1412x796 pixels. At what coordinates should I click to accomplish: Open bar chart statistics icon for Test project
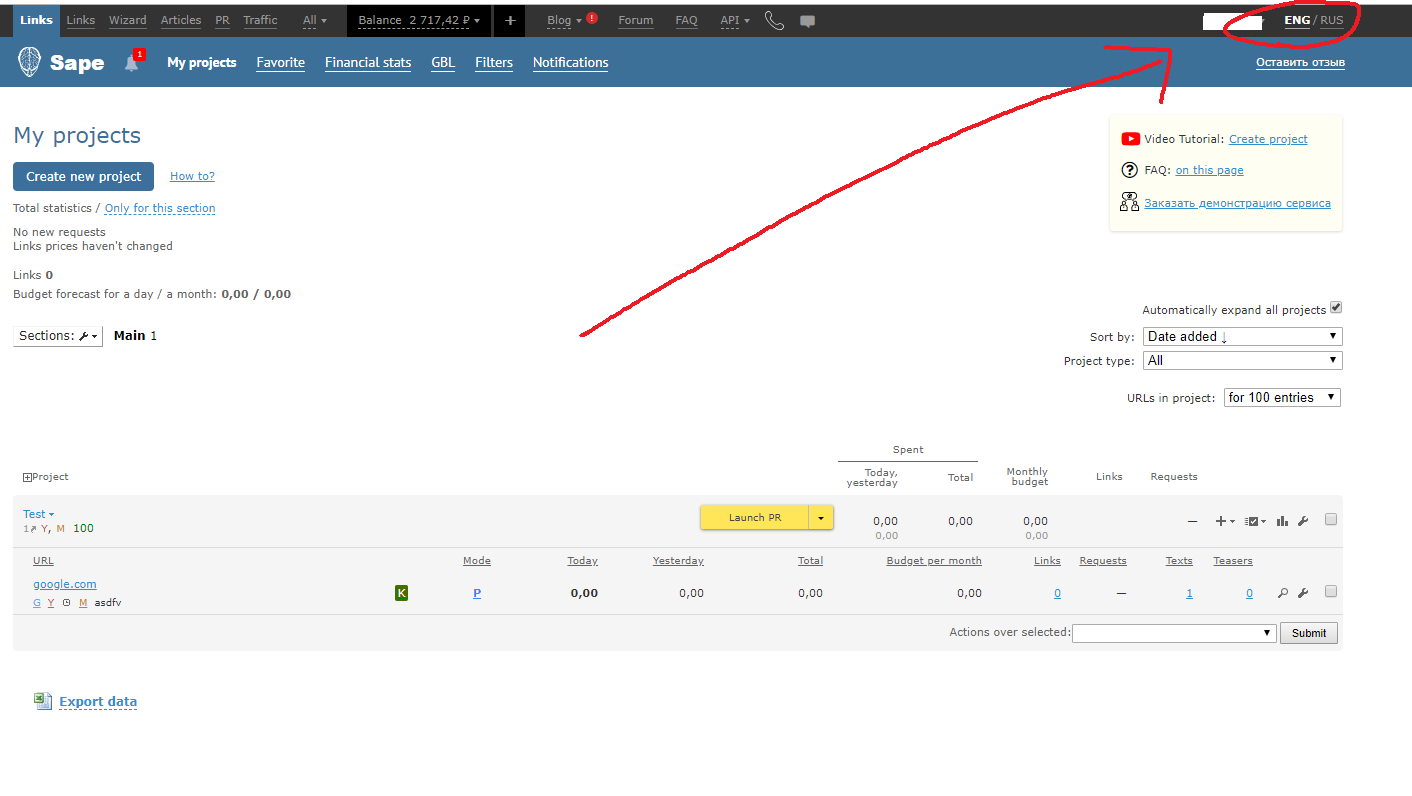pyautogui.click(x=1282, y=521)
